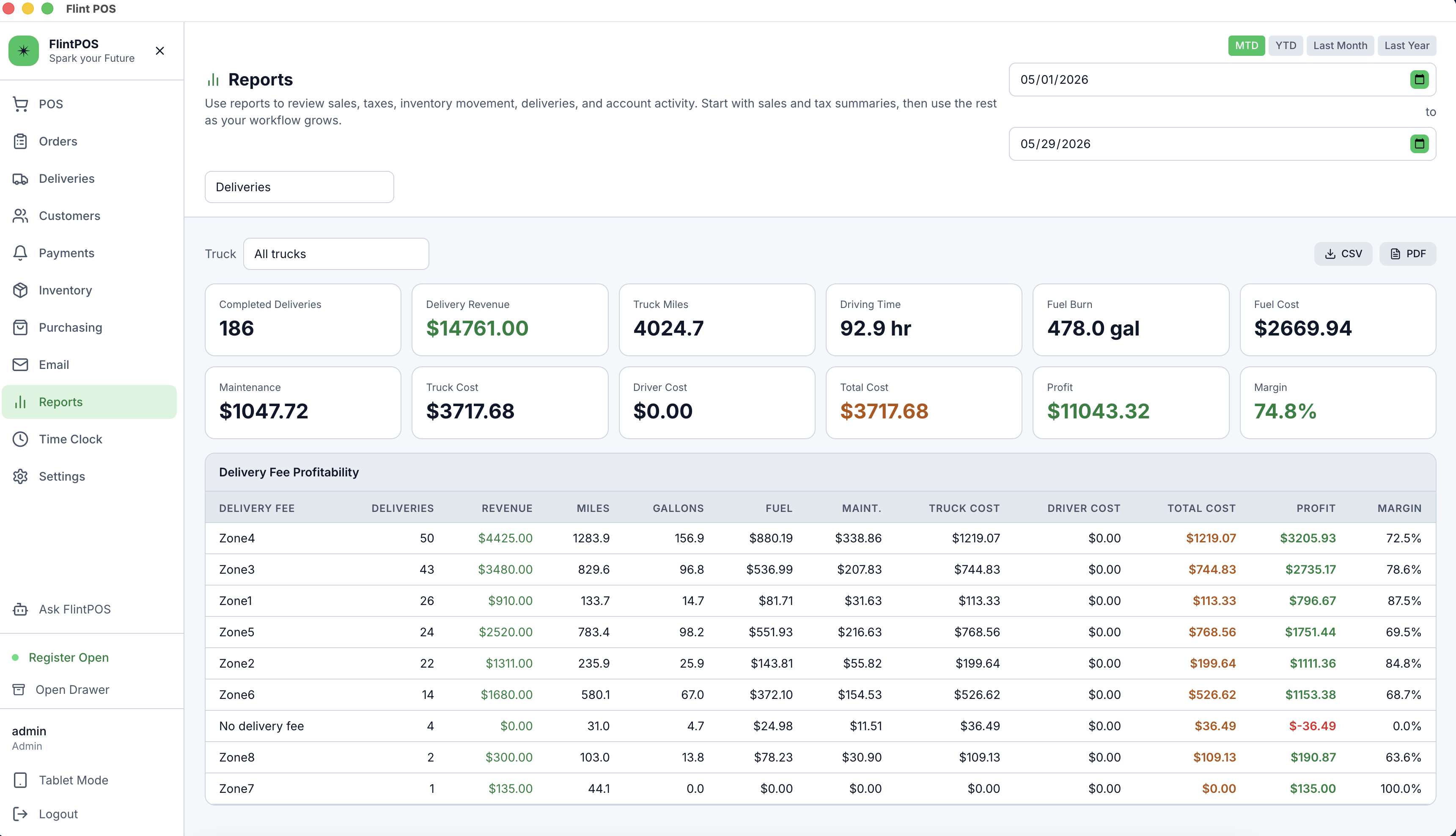The image size is (1456, 836).
Task: Click the No delivery fee row name
Action: click(262, 726)
